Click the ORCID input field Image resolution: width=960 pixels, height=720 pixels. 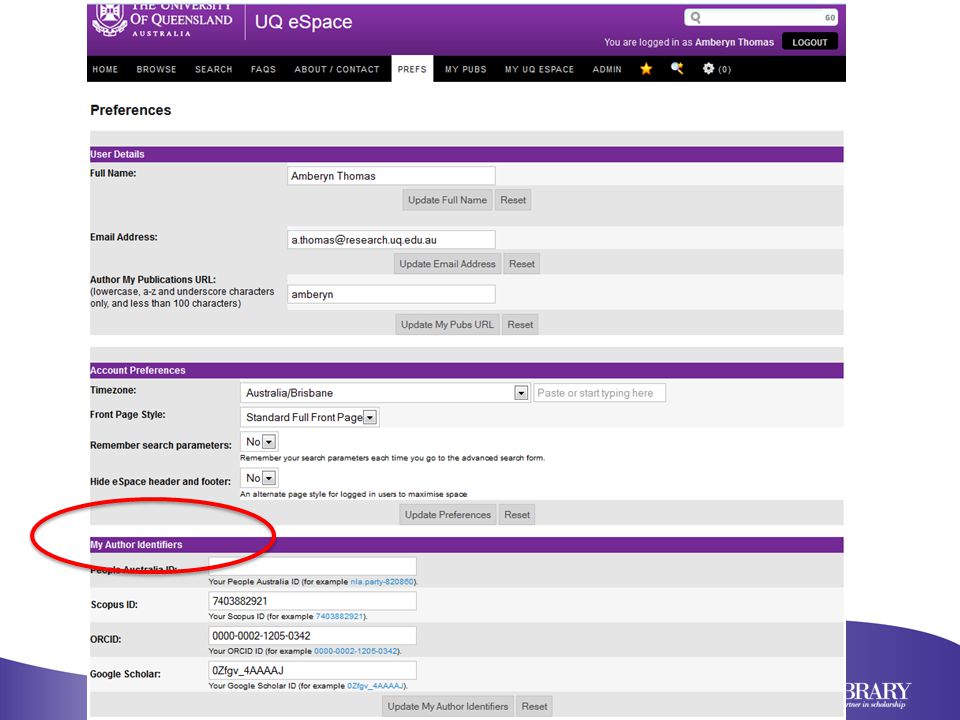312,636
